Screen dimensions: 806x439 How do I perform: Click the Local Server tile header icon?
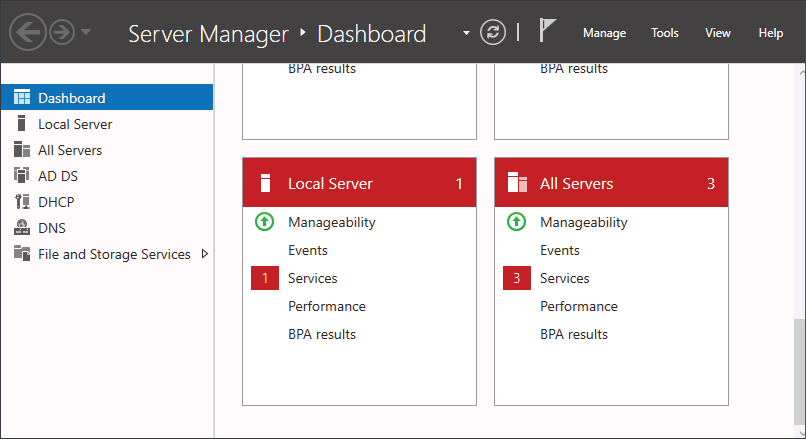[265, 183]
